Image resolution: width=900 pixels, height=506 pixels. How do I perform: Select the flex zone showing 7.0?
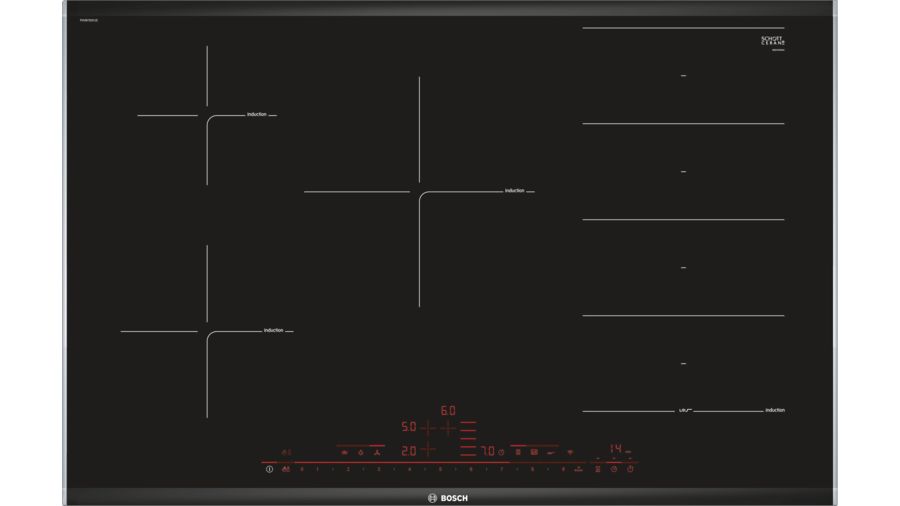(x=487, y=451)
